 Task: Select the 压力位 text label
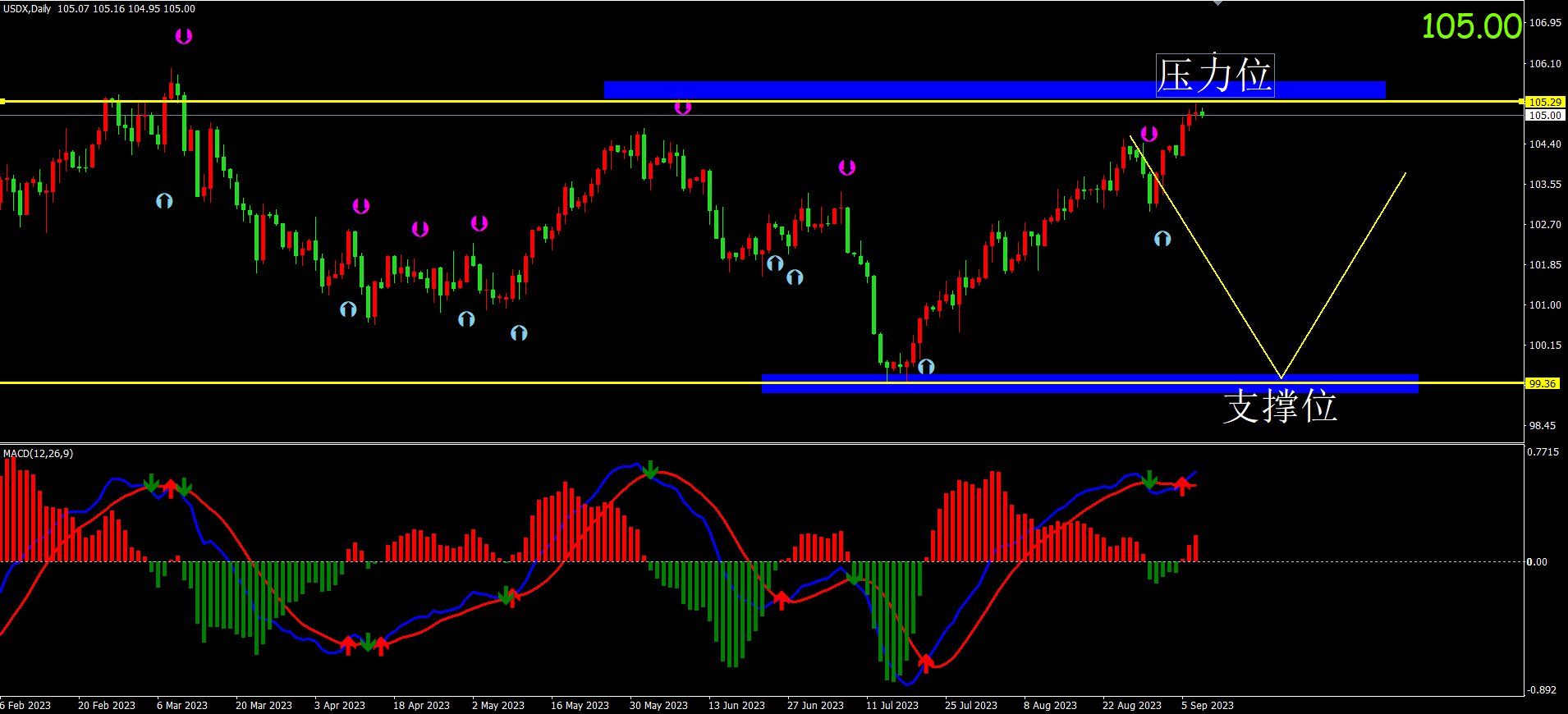pos(1214,76)
